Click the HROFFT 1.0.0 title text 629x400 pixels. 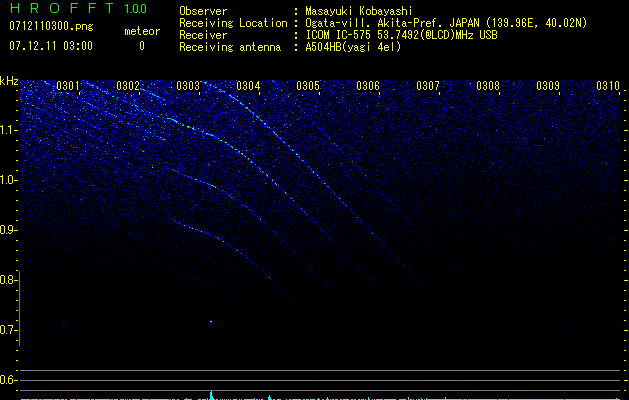pos(78,8)
